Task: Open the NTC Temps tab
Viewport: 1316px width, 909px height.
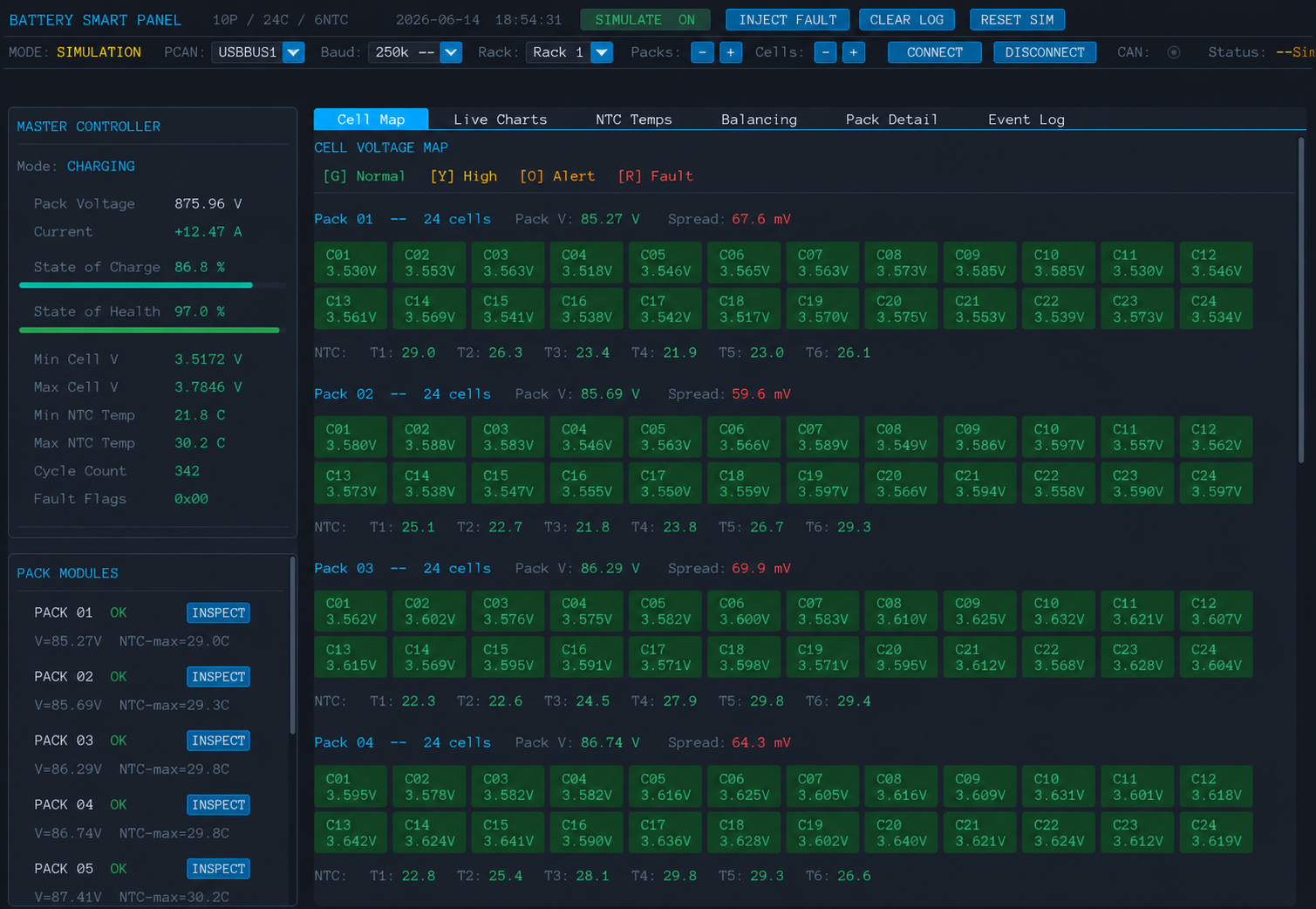Action: 634,120
